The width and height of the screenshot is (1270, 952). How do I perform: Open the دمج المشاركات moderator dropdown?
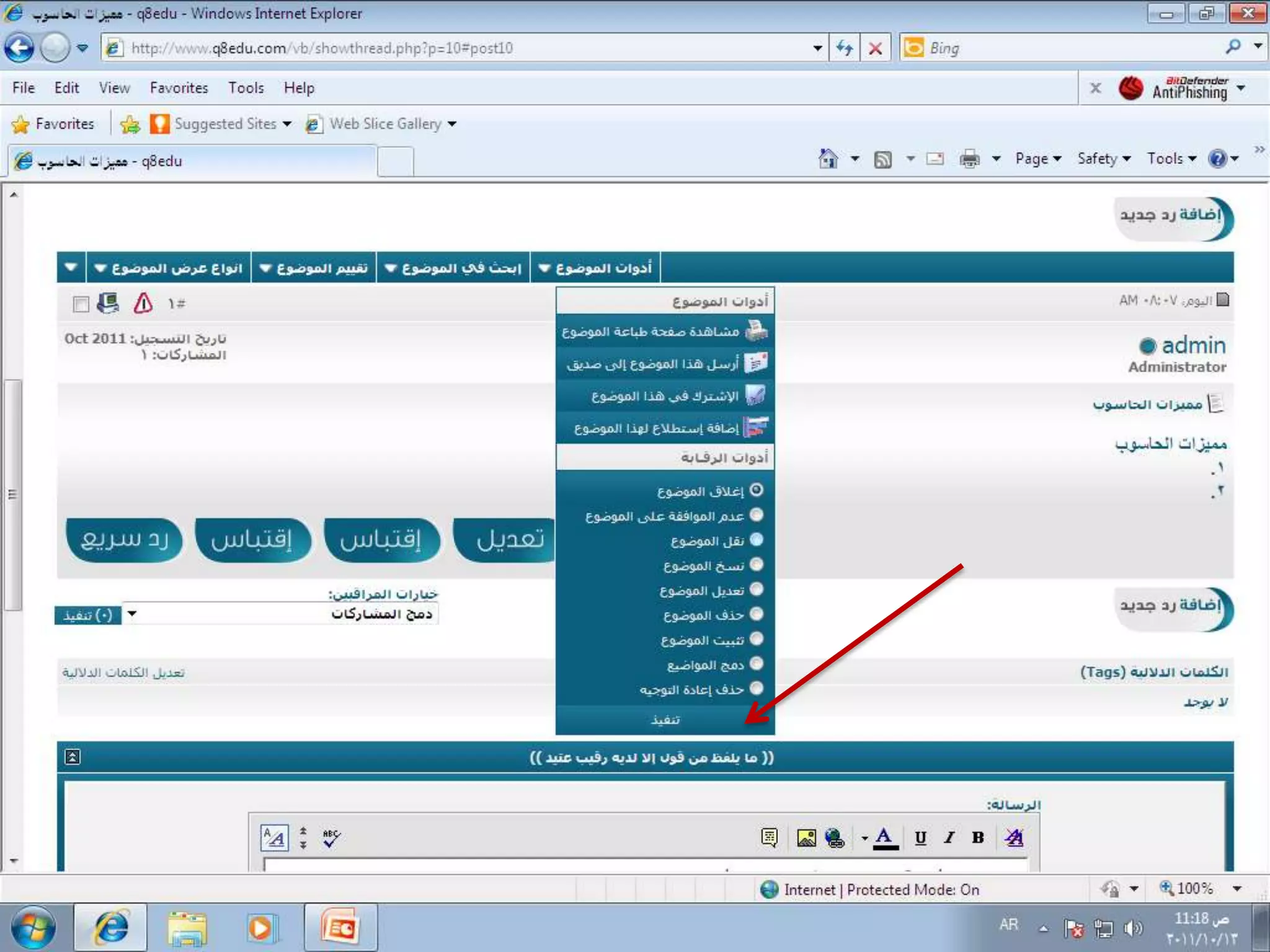(x=132, y=614)
